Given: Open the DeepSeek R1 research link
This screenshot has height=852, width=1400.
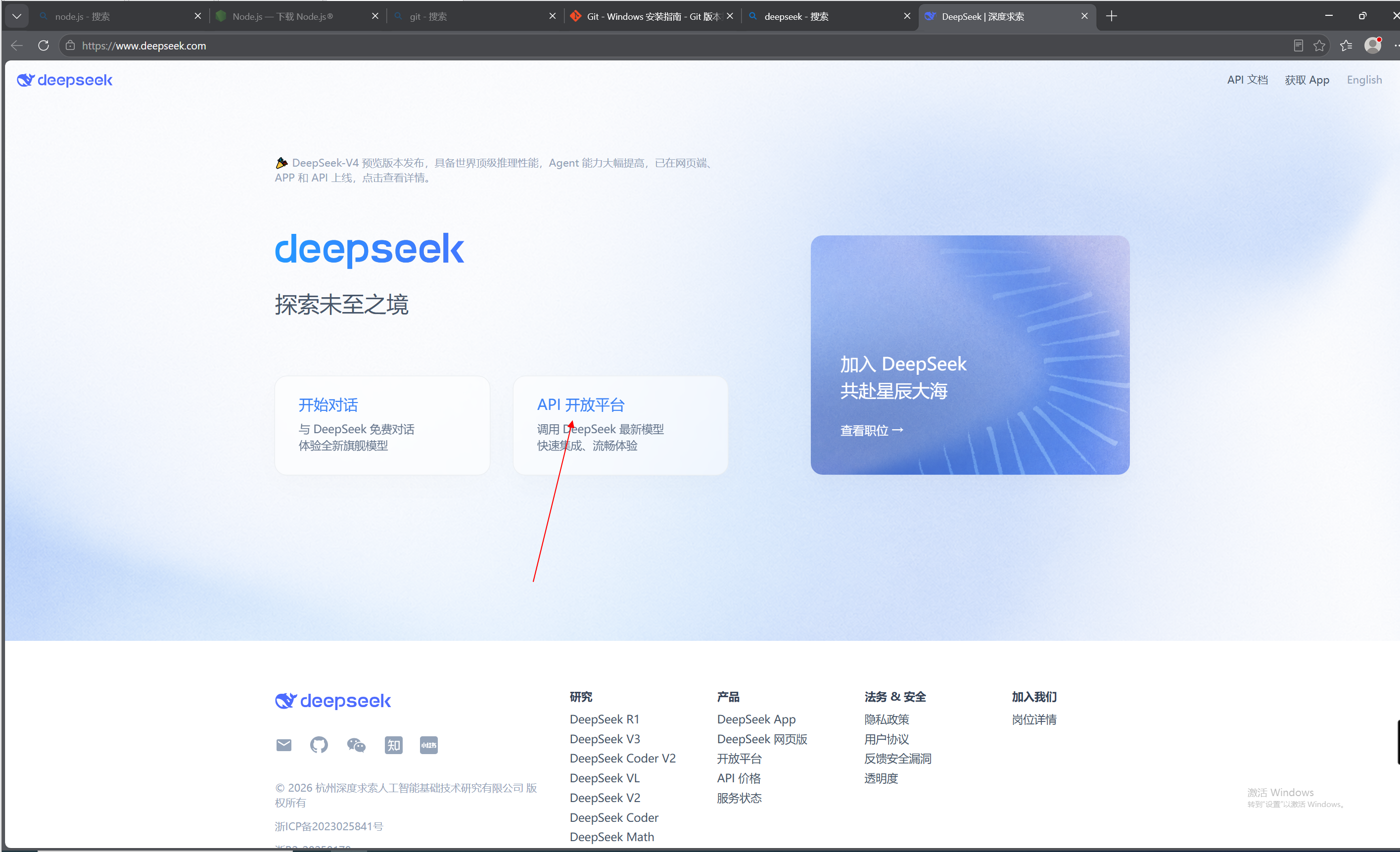Looking at the screenshot, I should [x=605, y=719].
